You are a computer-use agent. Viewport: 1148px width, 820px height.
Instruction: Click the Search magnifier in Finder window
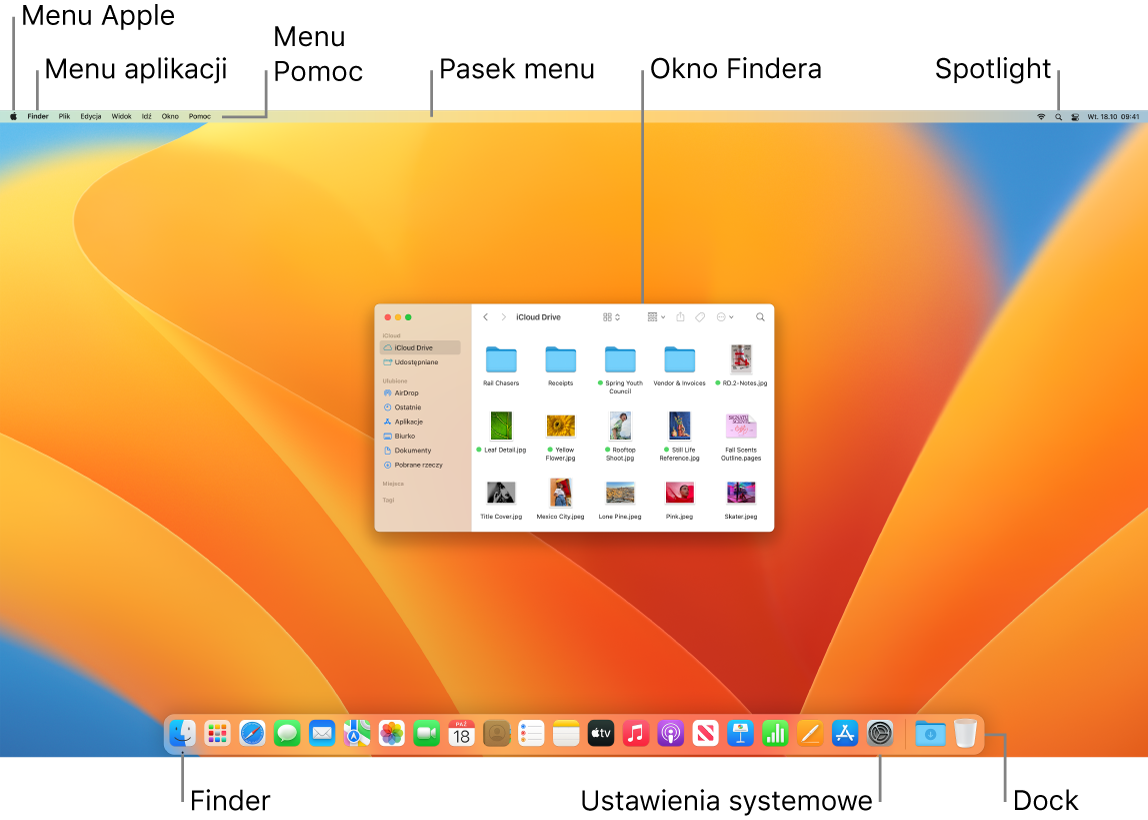tap(760, 316)
